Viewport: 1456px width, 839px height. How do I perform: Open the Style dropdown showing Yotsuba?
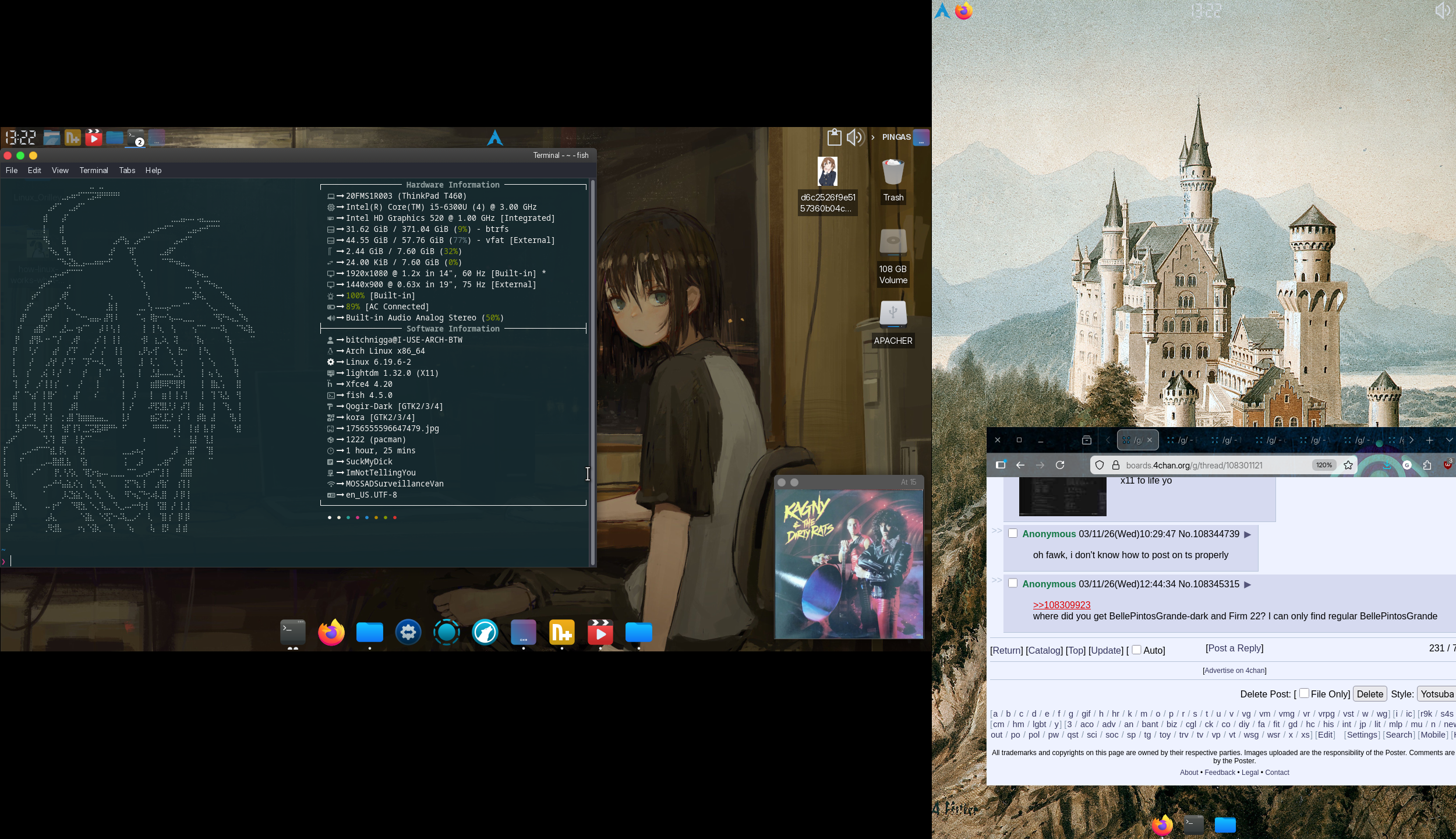pyautogui.click(x=1436, y=694)
